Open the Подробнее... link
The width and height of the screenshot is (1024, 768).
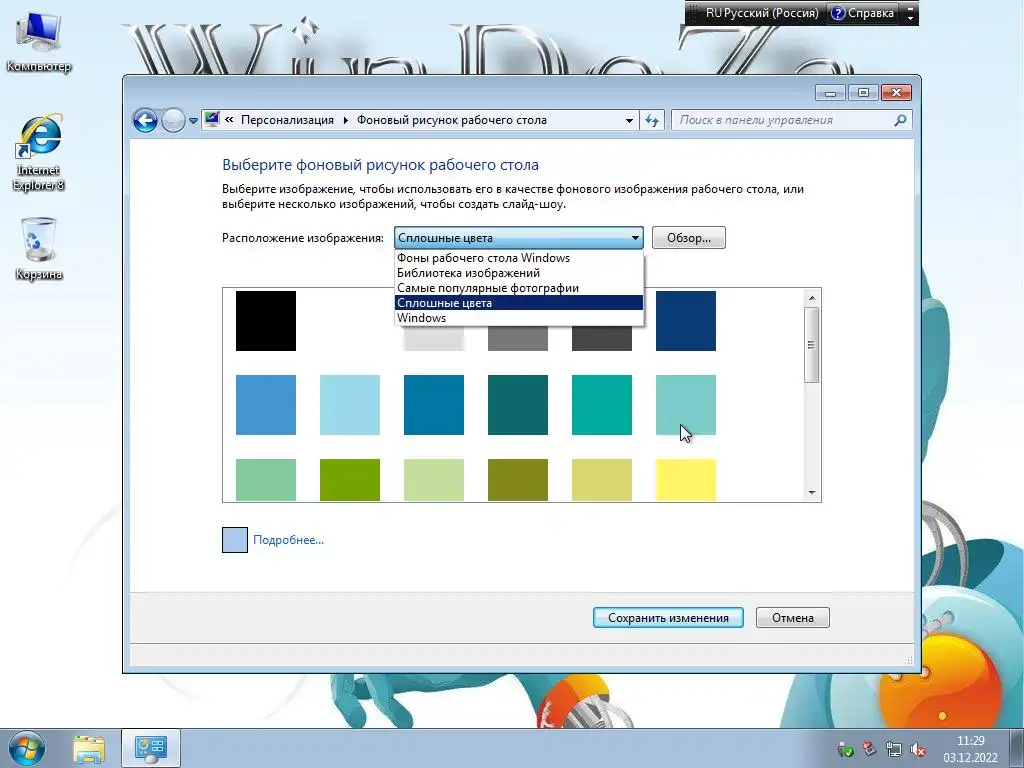coord(288,540)
